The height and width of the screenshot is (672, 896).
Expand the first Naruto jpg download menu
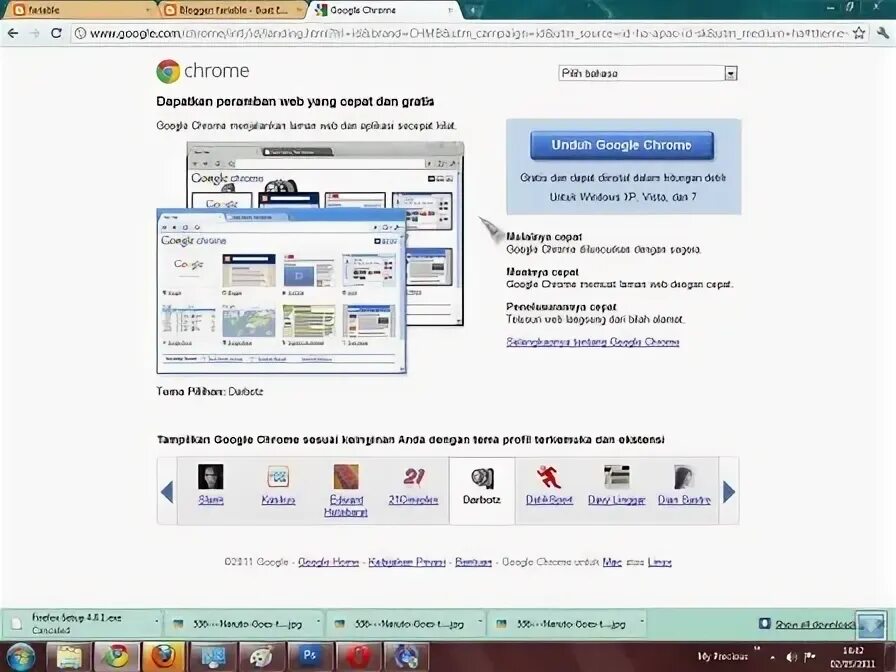pyautogui.click(x=318, y=621)
